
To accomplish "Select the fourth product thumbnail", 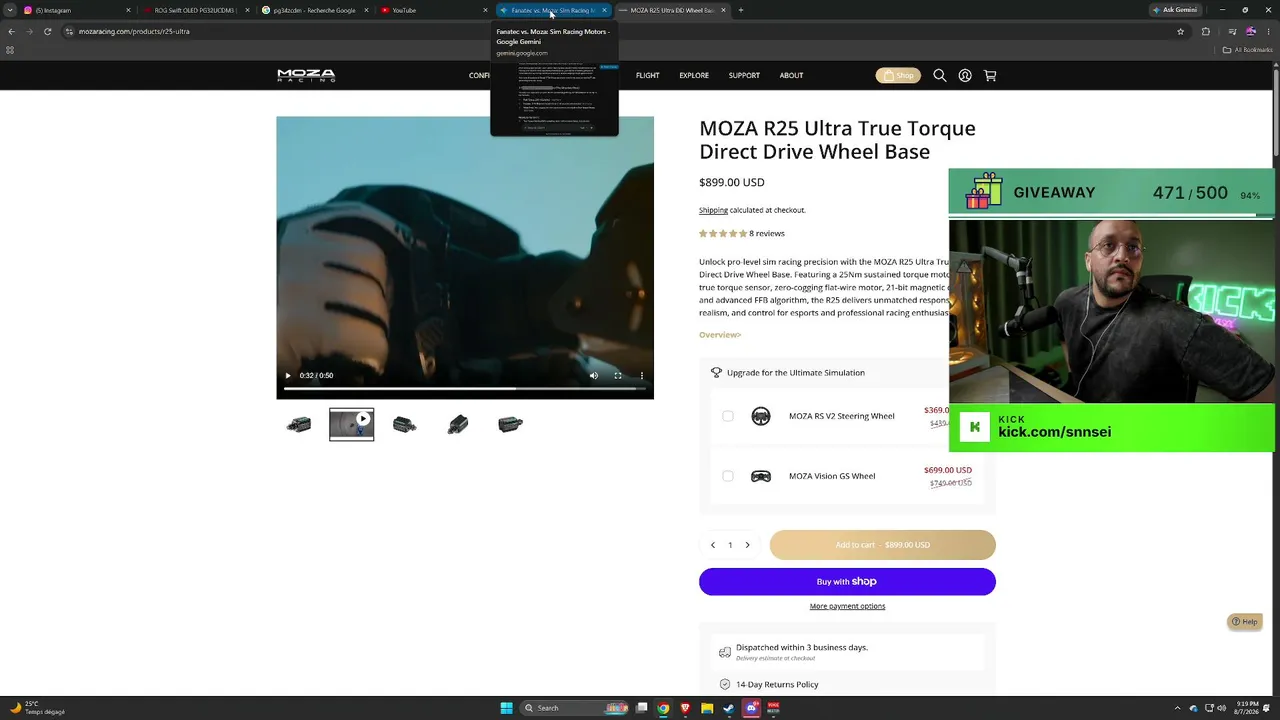I will [458, 425].
